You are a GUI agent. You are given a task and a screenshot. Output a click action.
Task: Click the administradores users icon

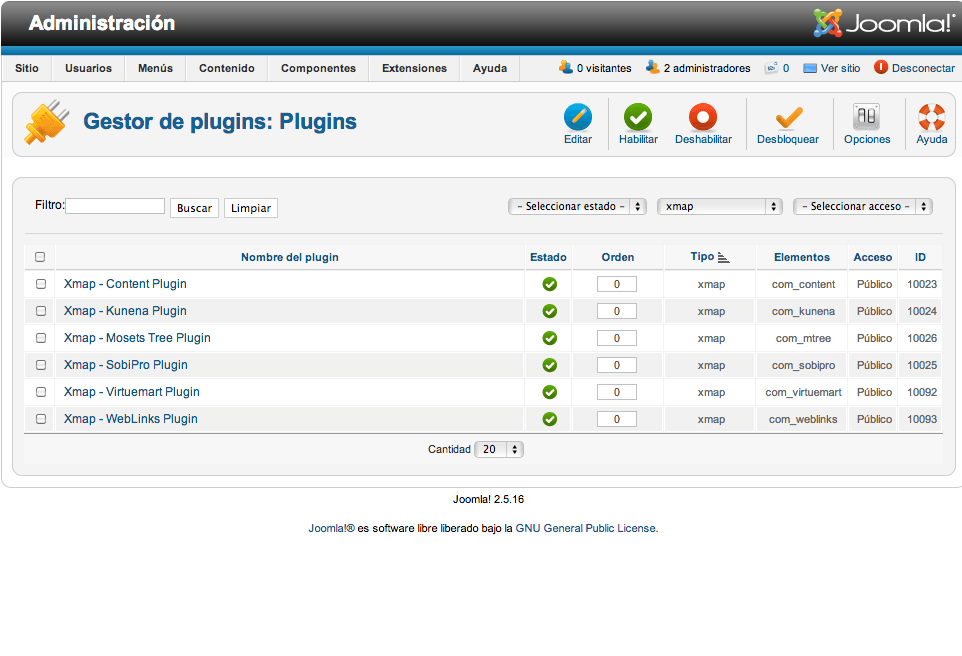(653, 67)
